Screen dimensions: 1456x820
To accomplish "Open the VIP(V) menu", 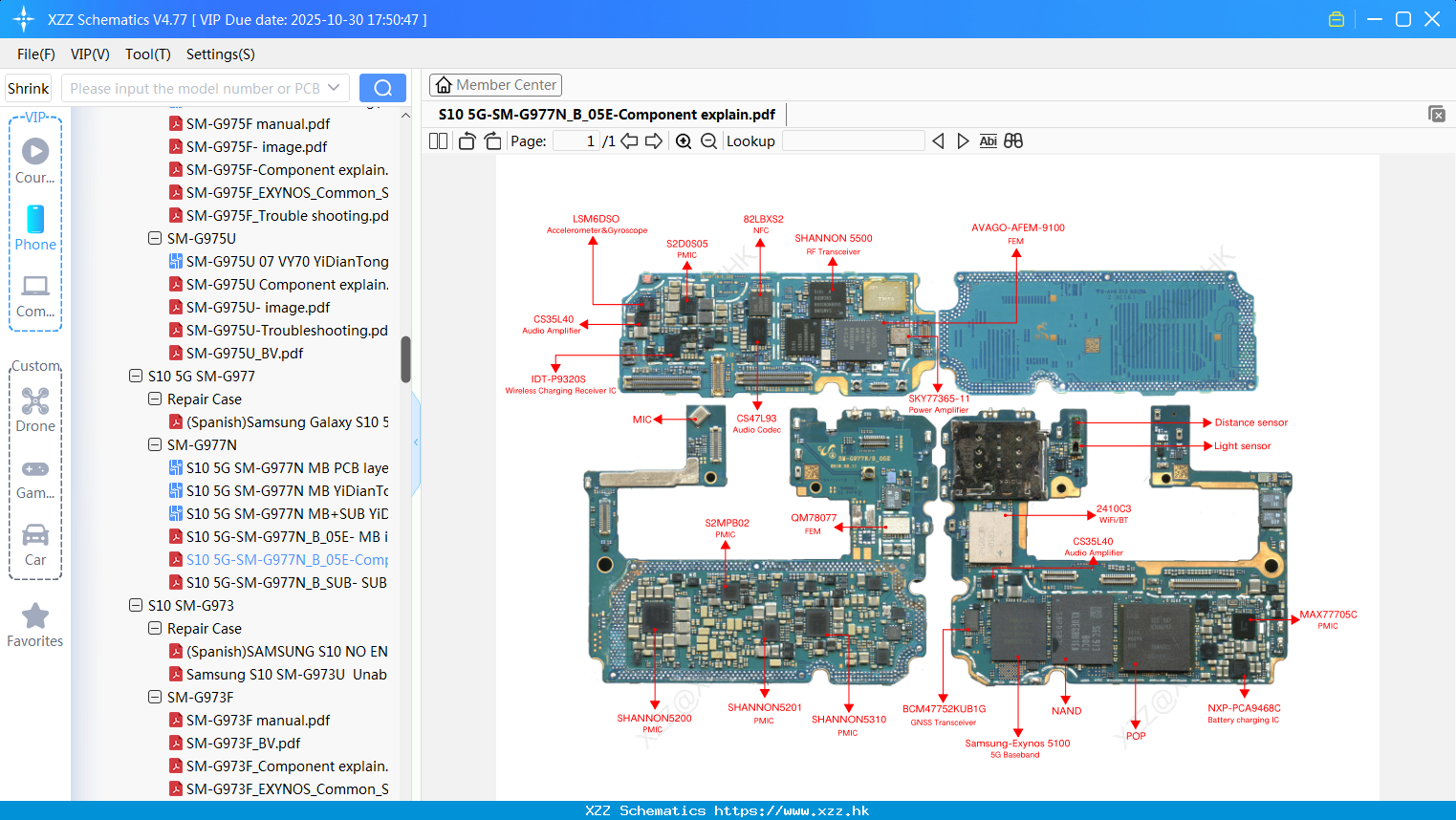I will [90, 54].
